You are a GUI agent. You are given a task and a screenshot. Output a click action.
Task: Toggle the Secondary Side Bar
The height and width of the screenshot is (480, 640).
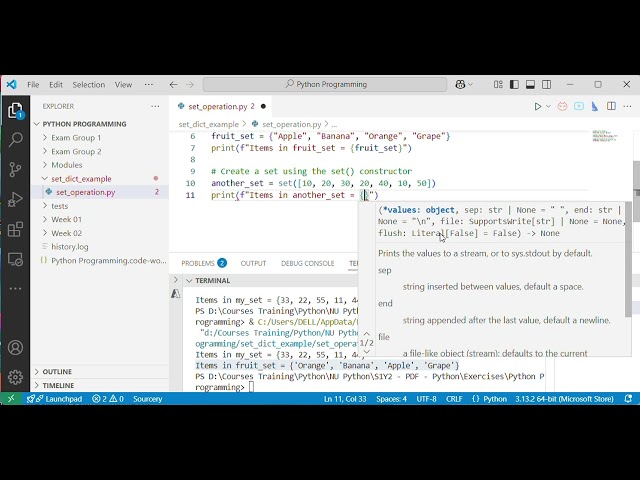tap(547, 84)
